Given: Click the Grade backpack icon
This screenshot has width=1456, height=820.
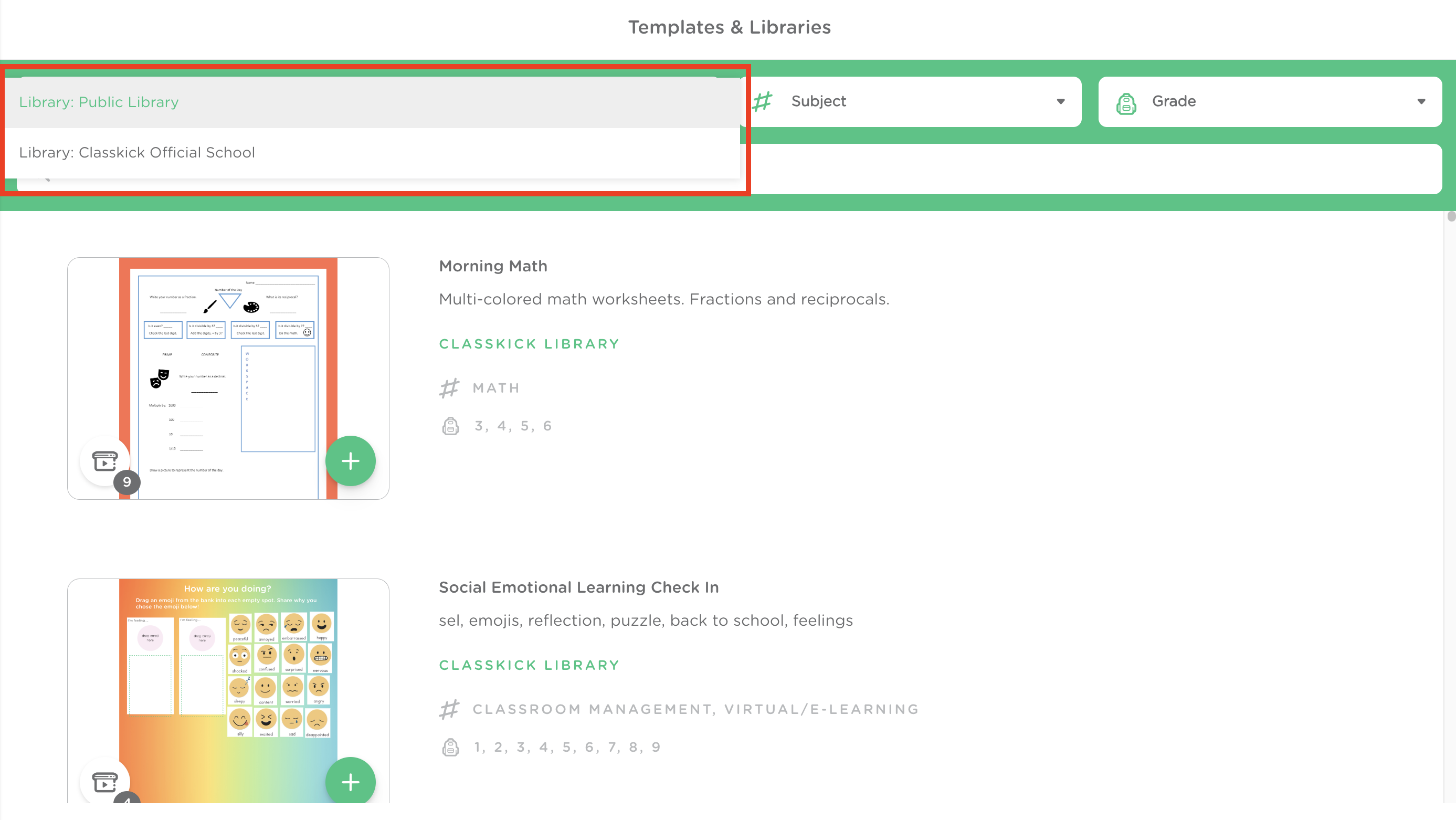Looking at the screenshot, I should pos(1126,103).
